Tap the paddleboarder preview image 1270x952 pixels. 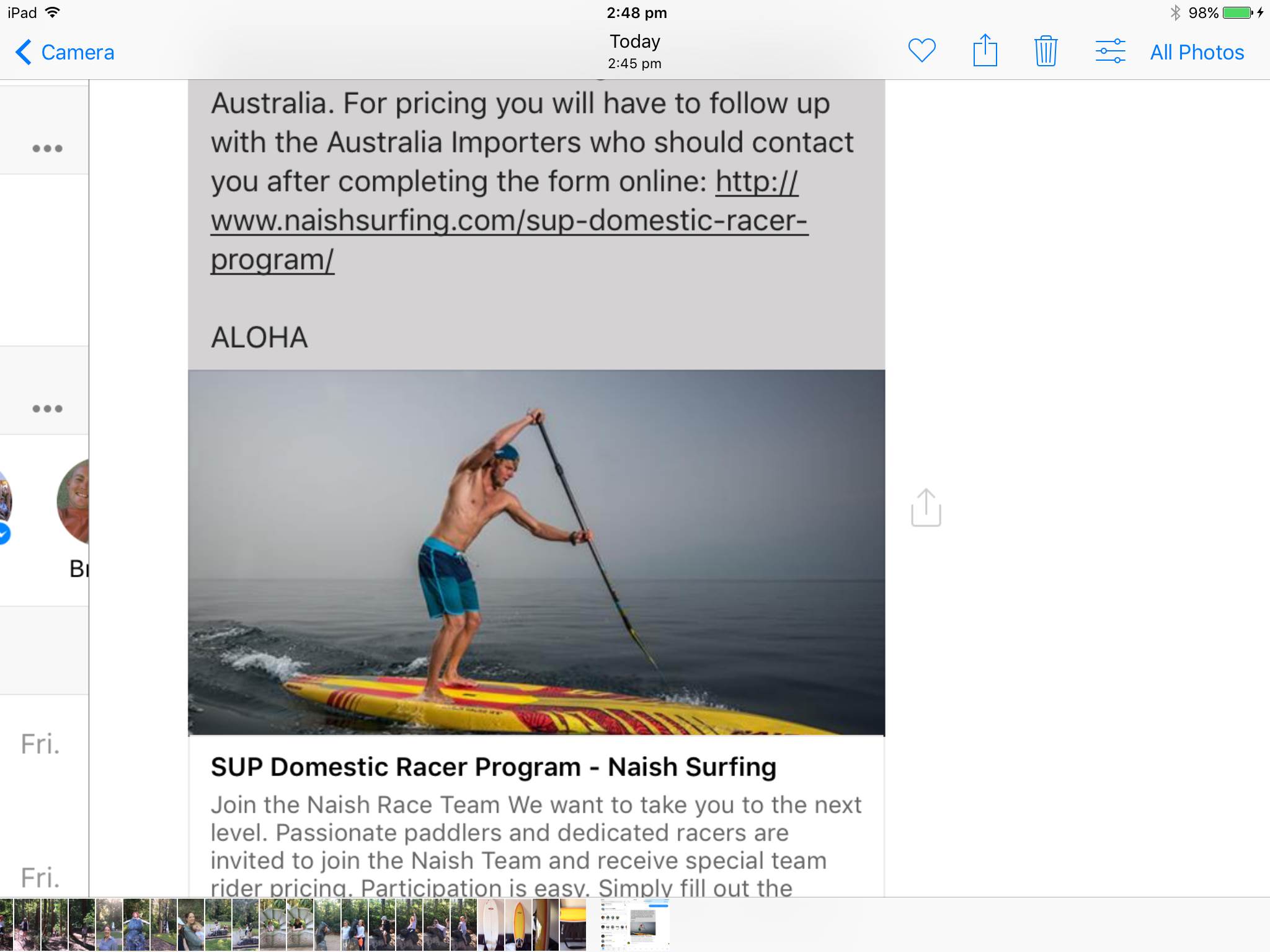pyautogui.click(x=536, y=552)
